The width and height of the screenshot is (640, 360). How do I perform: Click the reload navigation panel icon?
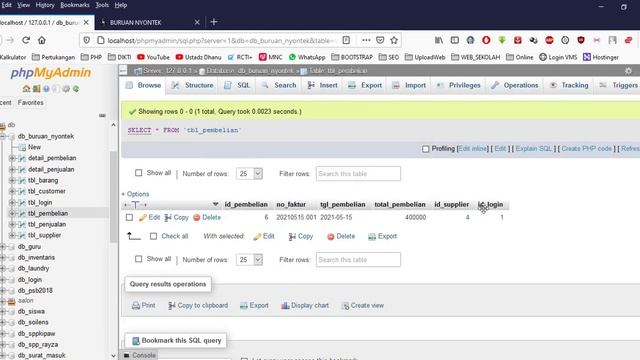pyautogui.click(x=76, y=89)
